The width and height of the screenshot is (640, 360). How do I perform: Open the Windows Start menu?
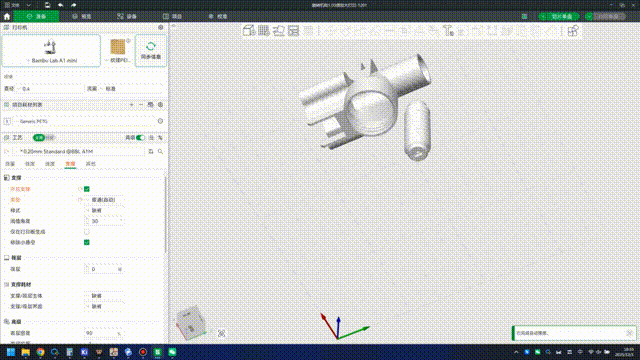[x=11, y=352]
